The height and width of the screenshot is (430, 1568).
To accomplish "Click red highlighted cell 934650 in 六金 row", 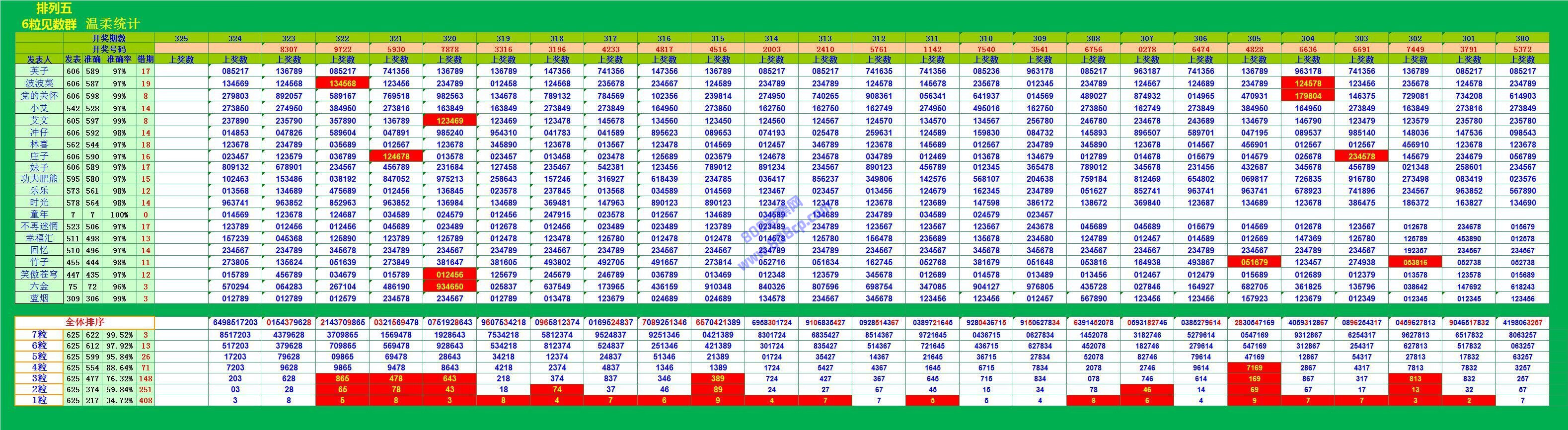I will (x=450, y=287).
